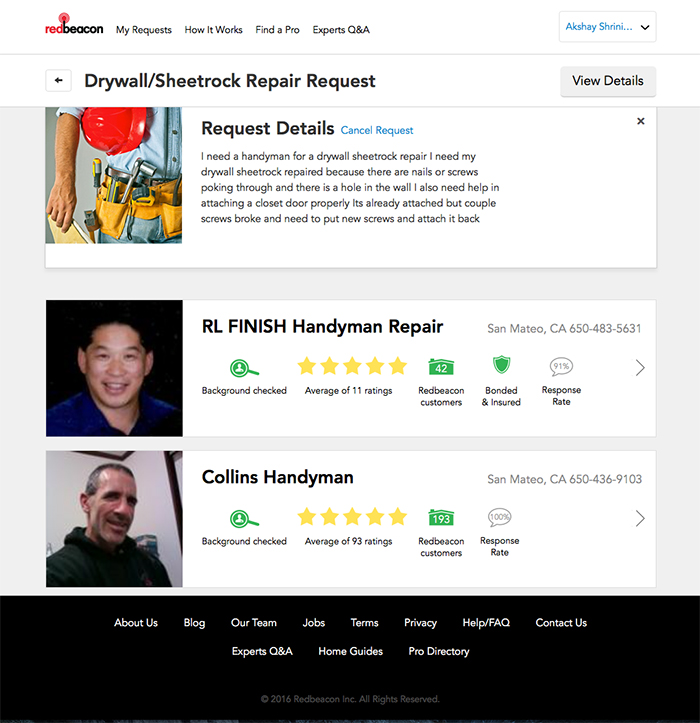The width and height of the screenshot is (700, 723).
Task: Open Jobs footer link
Action: click(x=314, y=622)
